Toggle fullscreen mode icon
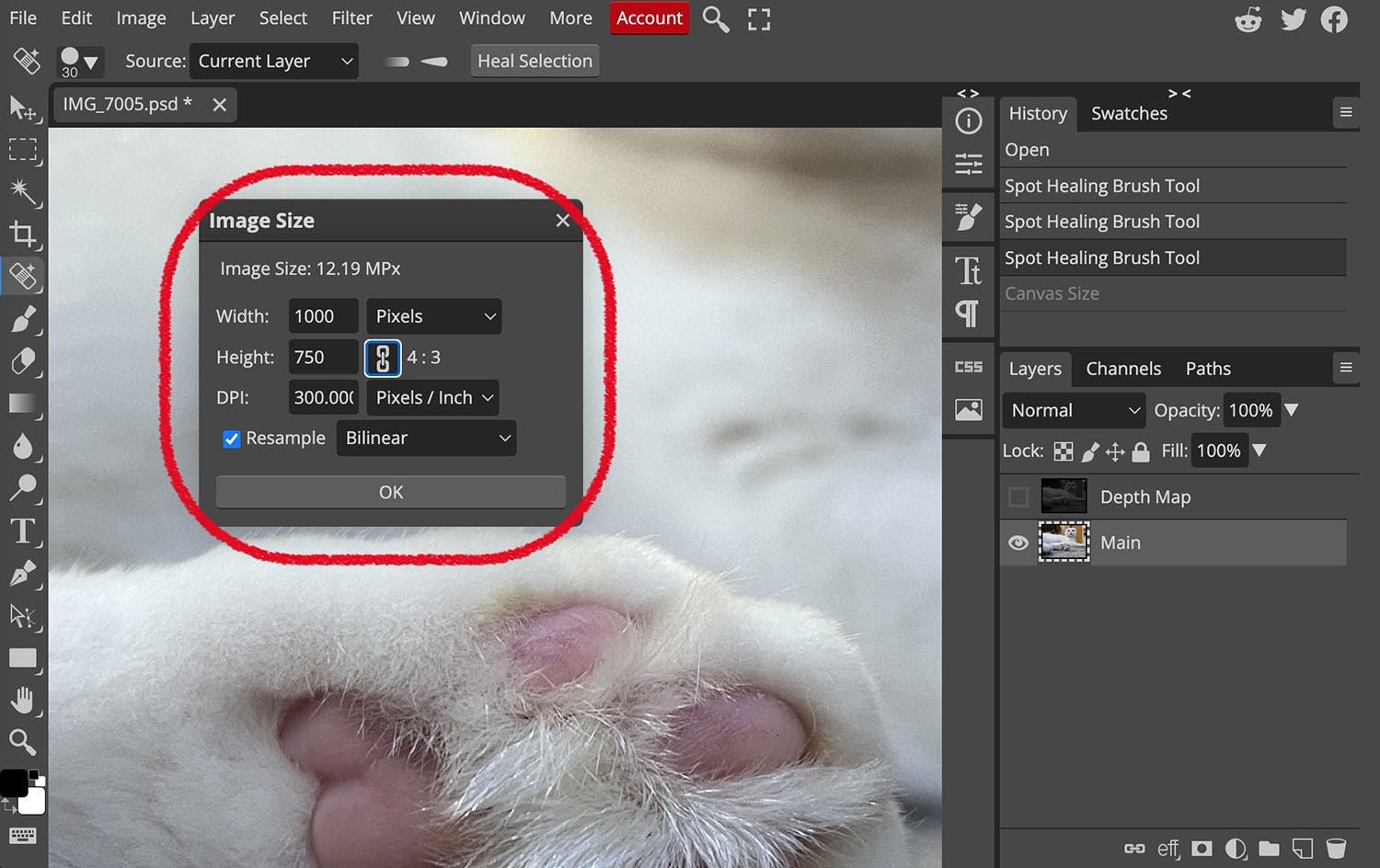Screen dimensions: 1380x868 click(x=759, y=19)
